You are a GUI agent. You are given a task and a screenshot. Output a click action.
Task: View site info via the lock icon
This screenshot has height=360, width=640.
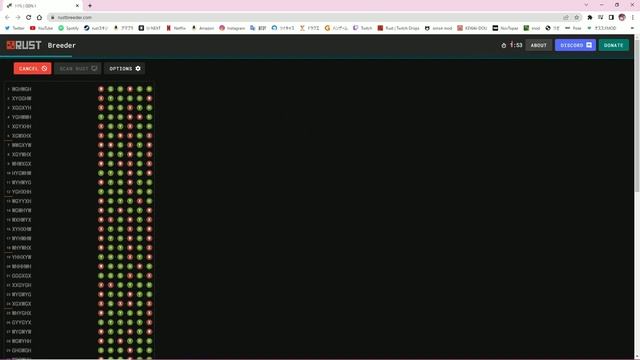[x=53, y=18]
